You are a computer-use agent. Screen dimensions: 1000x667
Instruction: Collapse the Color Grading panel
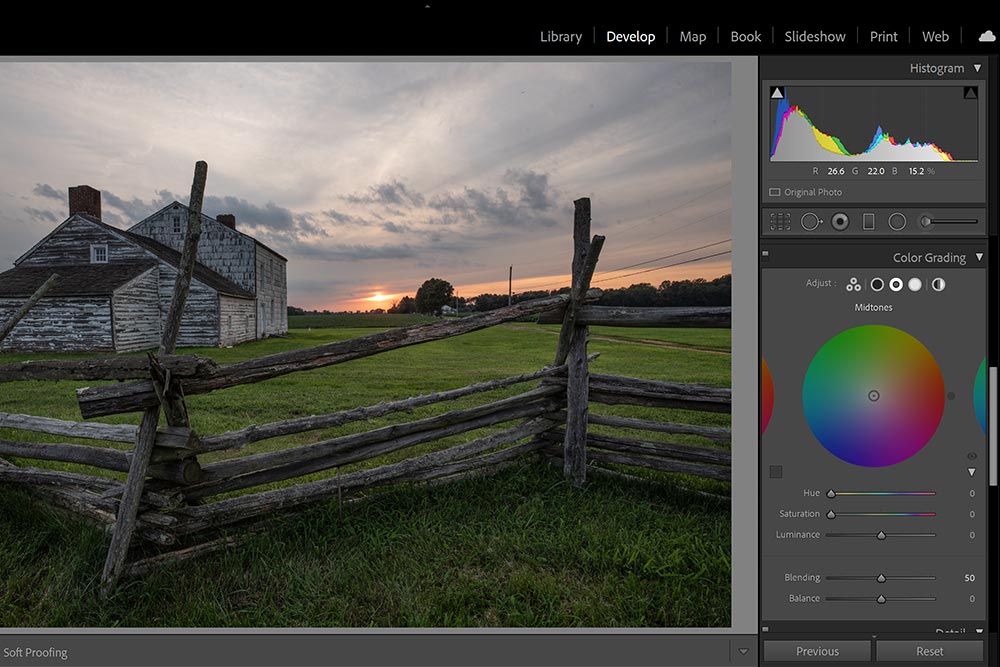(x=979, y=257)
